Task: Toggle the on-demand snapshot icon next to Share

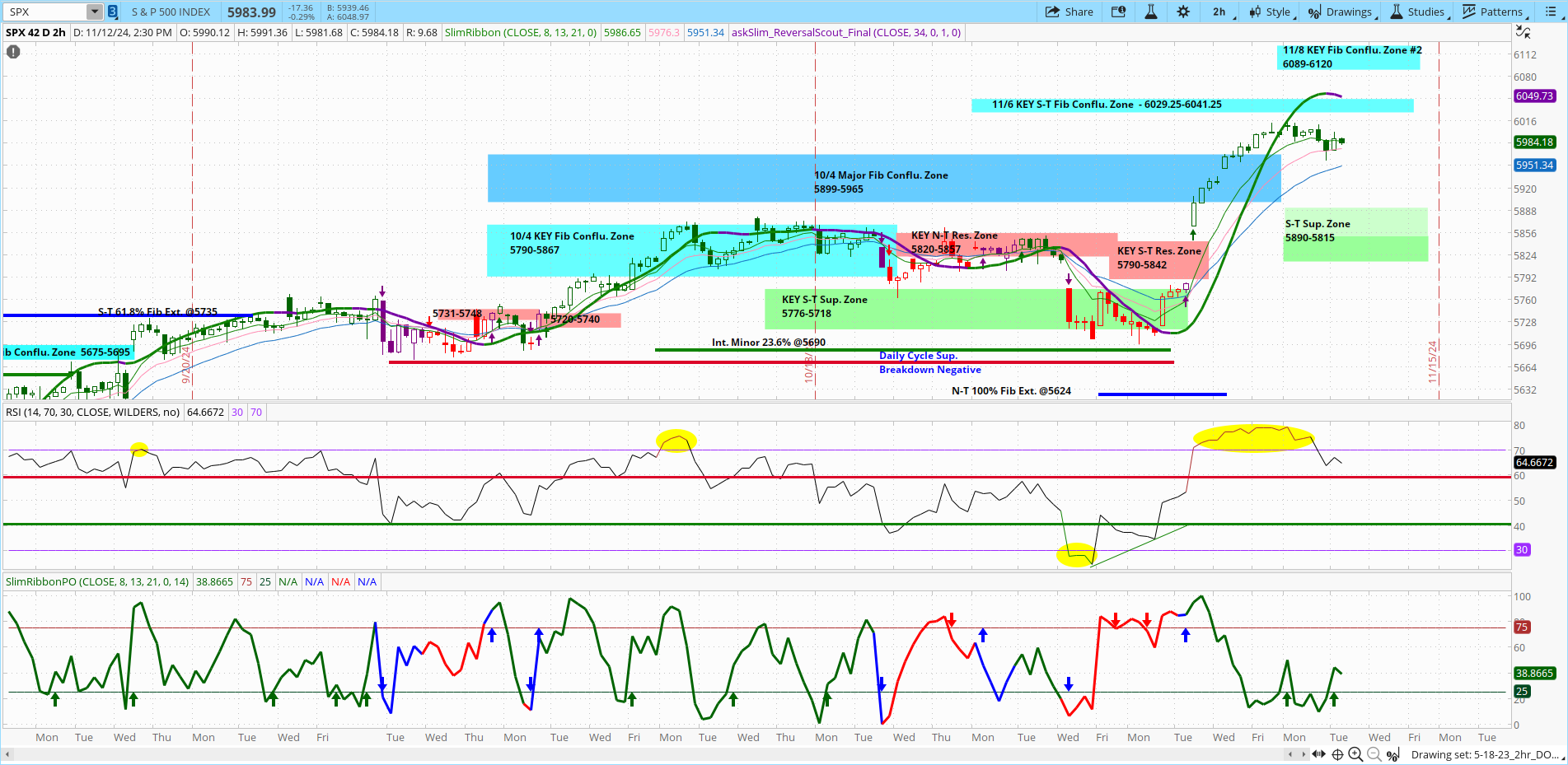Action: pyautogui.click(x=1118, y=12)
